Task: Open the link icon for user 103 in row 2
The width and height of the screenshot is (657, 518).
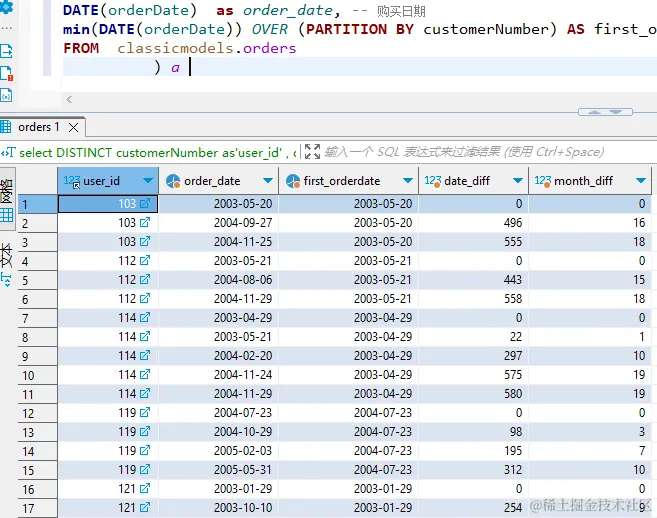Action: pyautogui.click(x=145, y=223)
